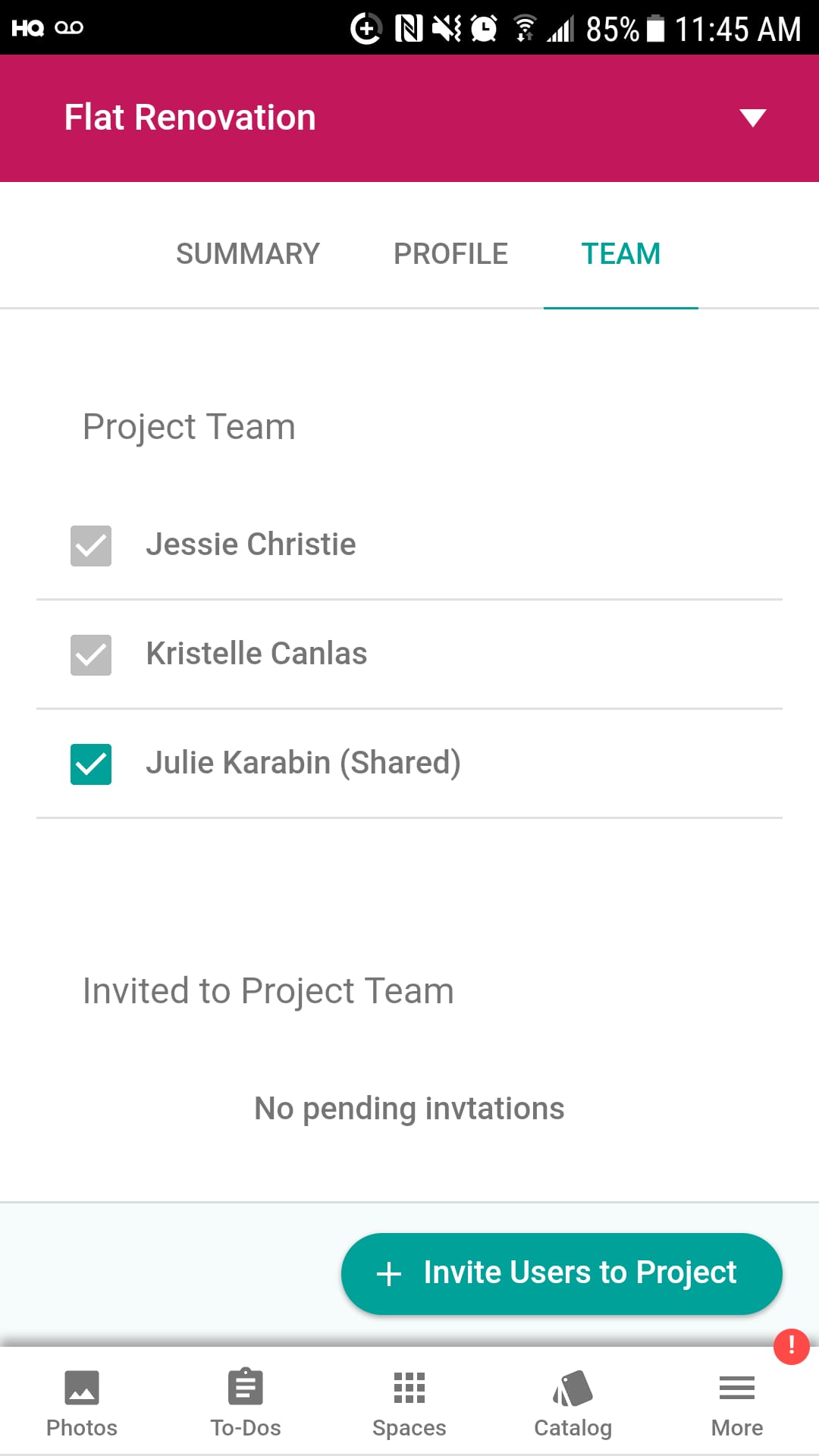819x1456 pixels.
Task: Tap the red alert badge
Action: 791,1346
